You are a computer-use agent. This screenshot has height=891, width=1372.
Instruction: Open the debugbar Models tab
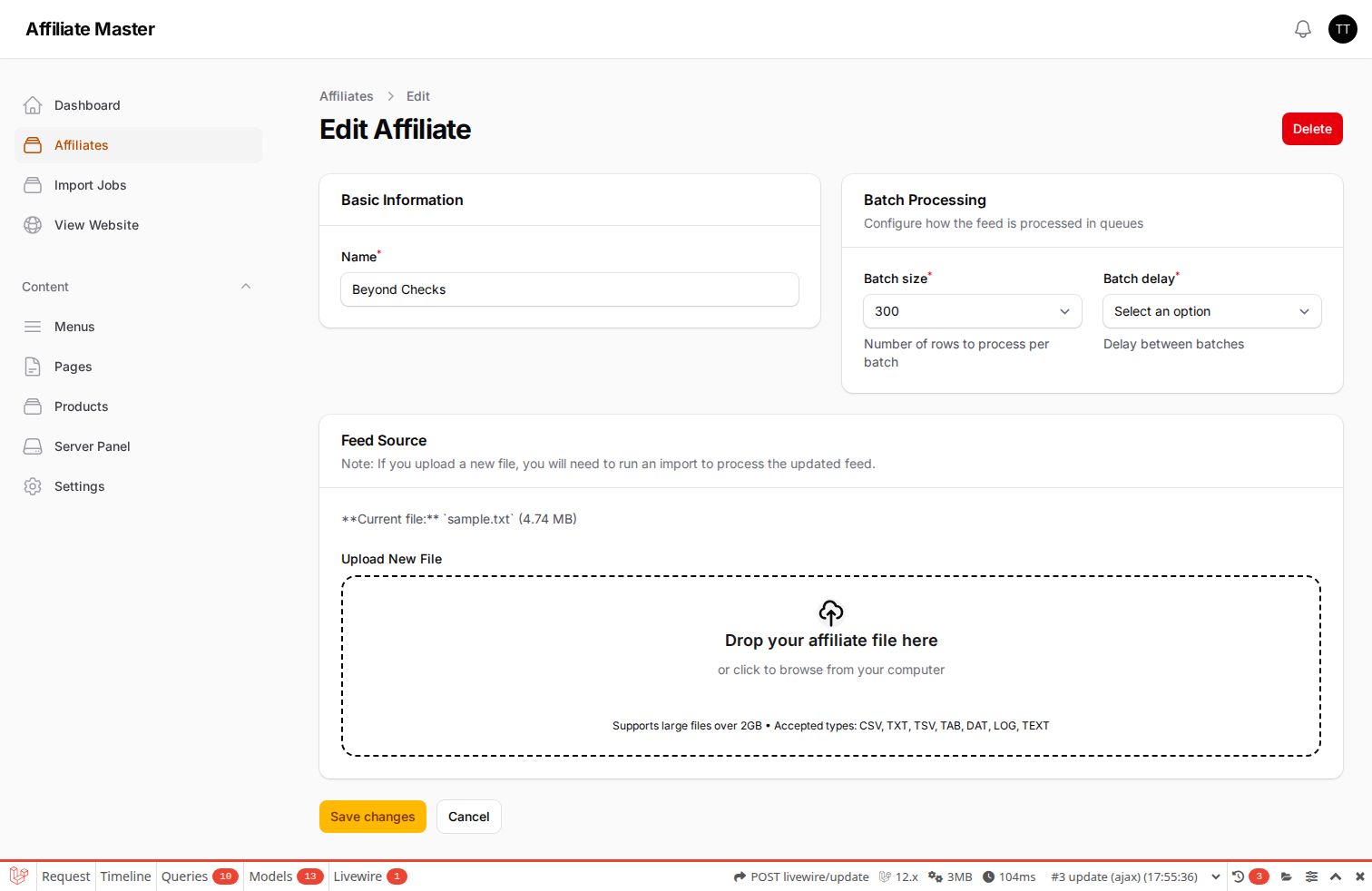click(286, 876)
